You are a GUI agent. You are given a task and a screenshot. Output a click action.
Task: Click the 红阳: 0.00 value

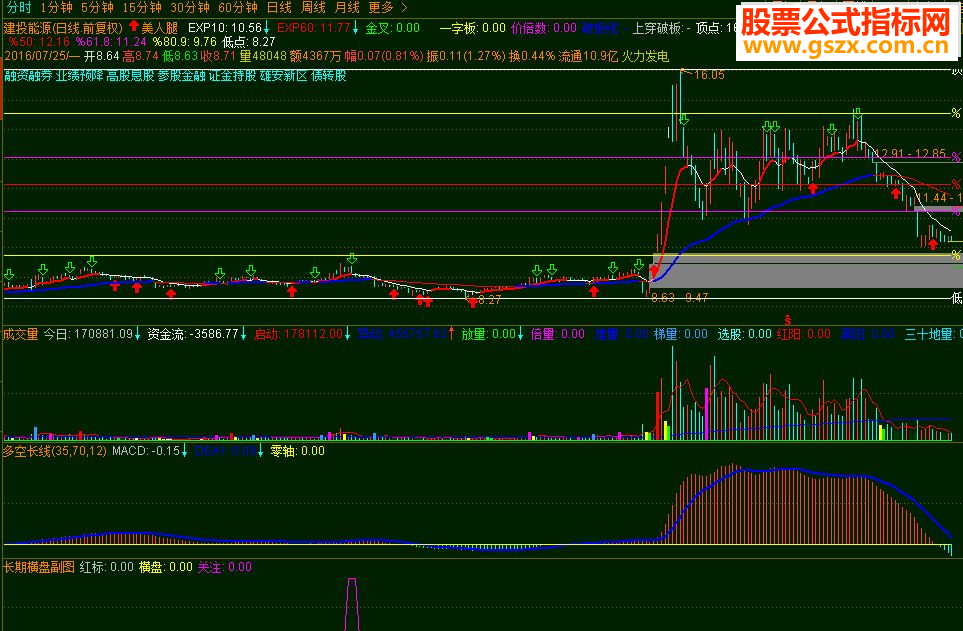803,334
